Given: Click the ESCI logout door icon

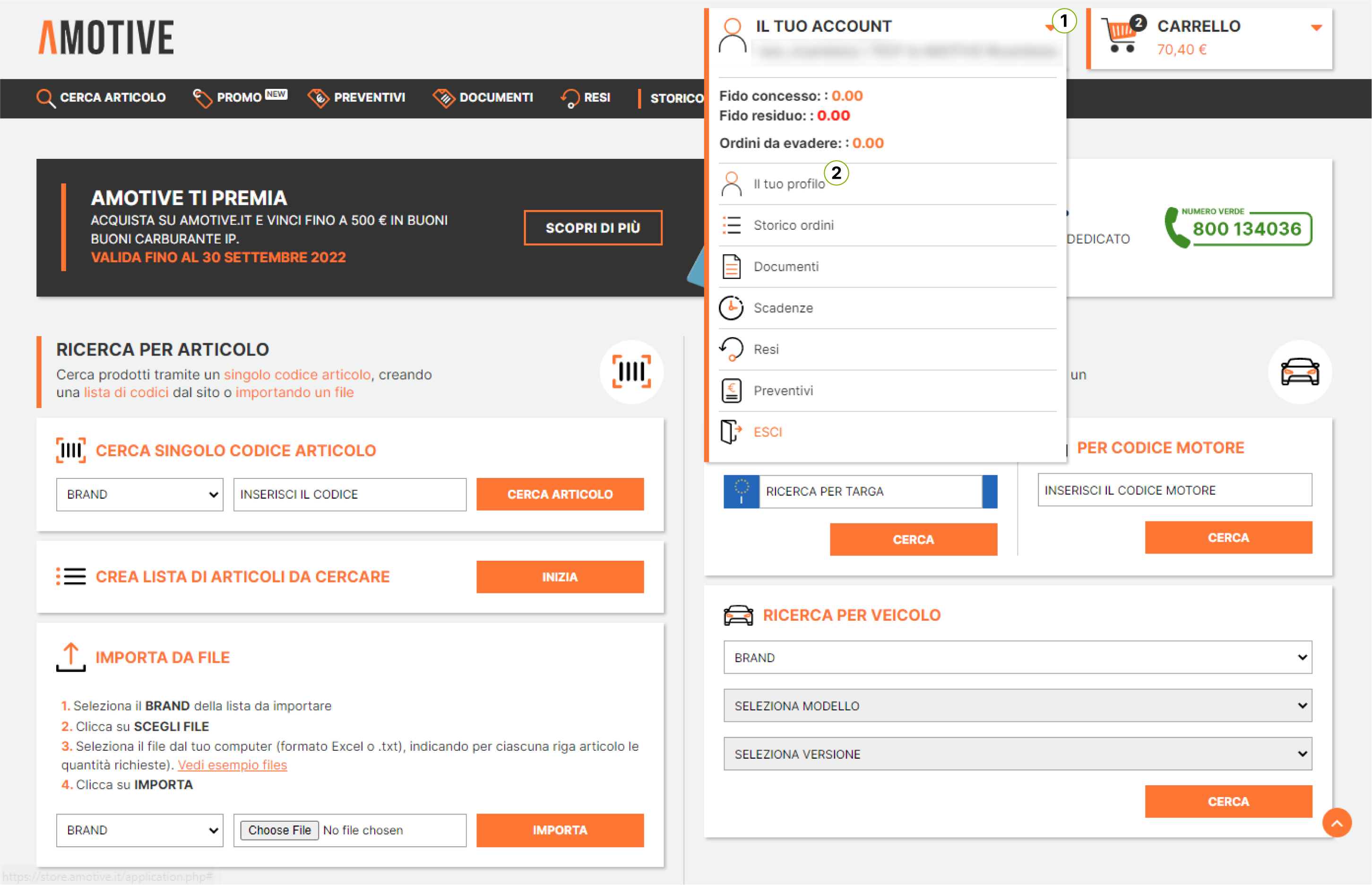Looking at the screenshot, I should click(x=730, y=432).
